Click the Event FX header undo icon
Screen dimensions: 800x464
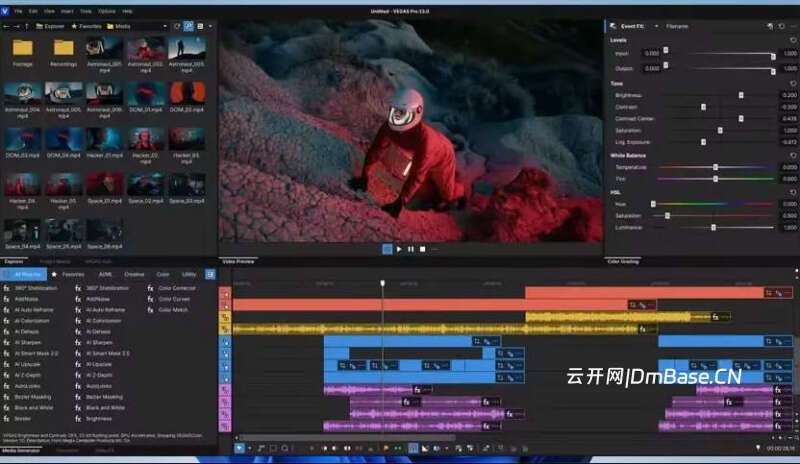click(781, 26)
